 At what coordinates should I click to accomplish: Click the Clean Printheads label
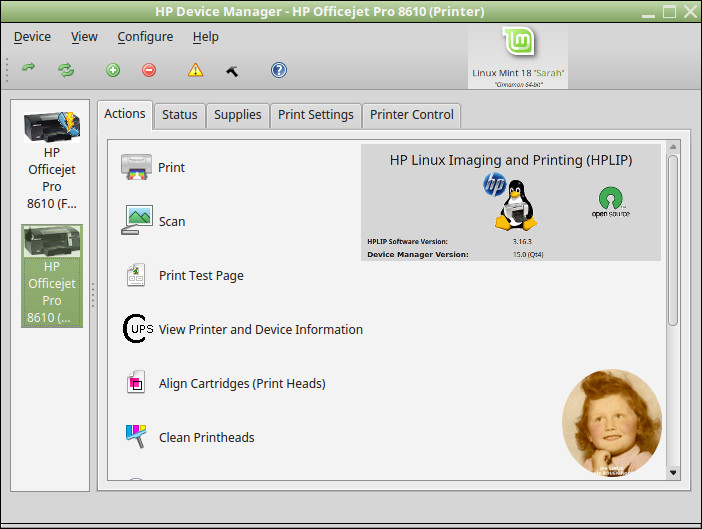(x=206, y=438)
